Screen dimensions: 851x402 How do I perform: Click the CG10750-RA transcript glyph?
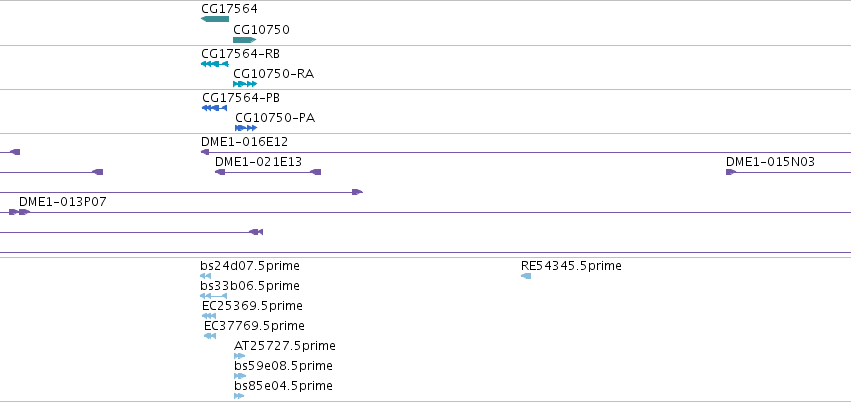coord(245,84)
